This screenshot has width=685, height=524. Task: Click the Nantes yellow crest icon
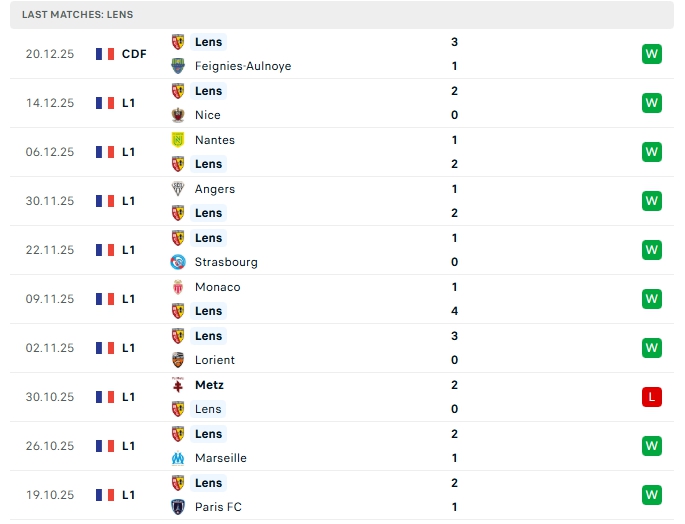point(178,140)
